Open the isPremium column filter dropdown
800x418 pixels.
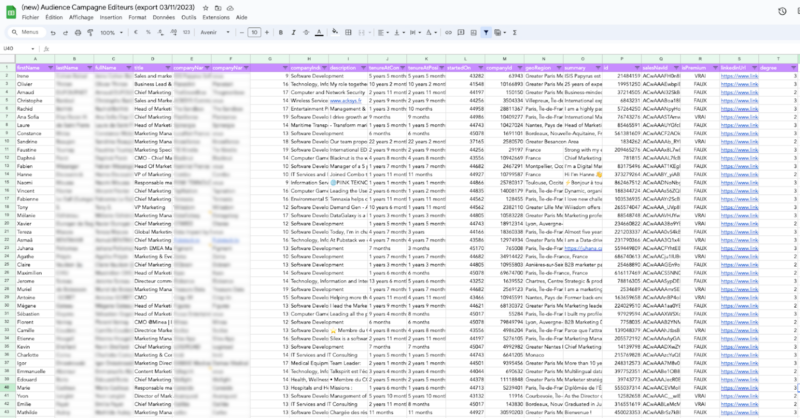point(715,68)
